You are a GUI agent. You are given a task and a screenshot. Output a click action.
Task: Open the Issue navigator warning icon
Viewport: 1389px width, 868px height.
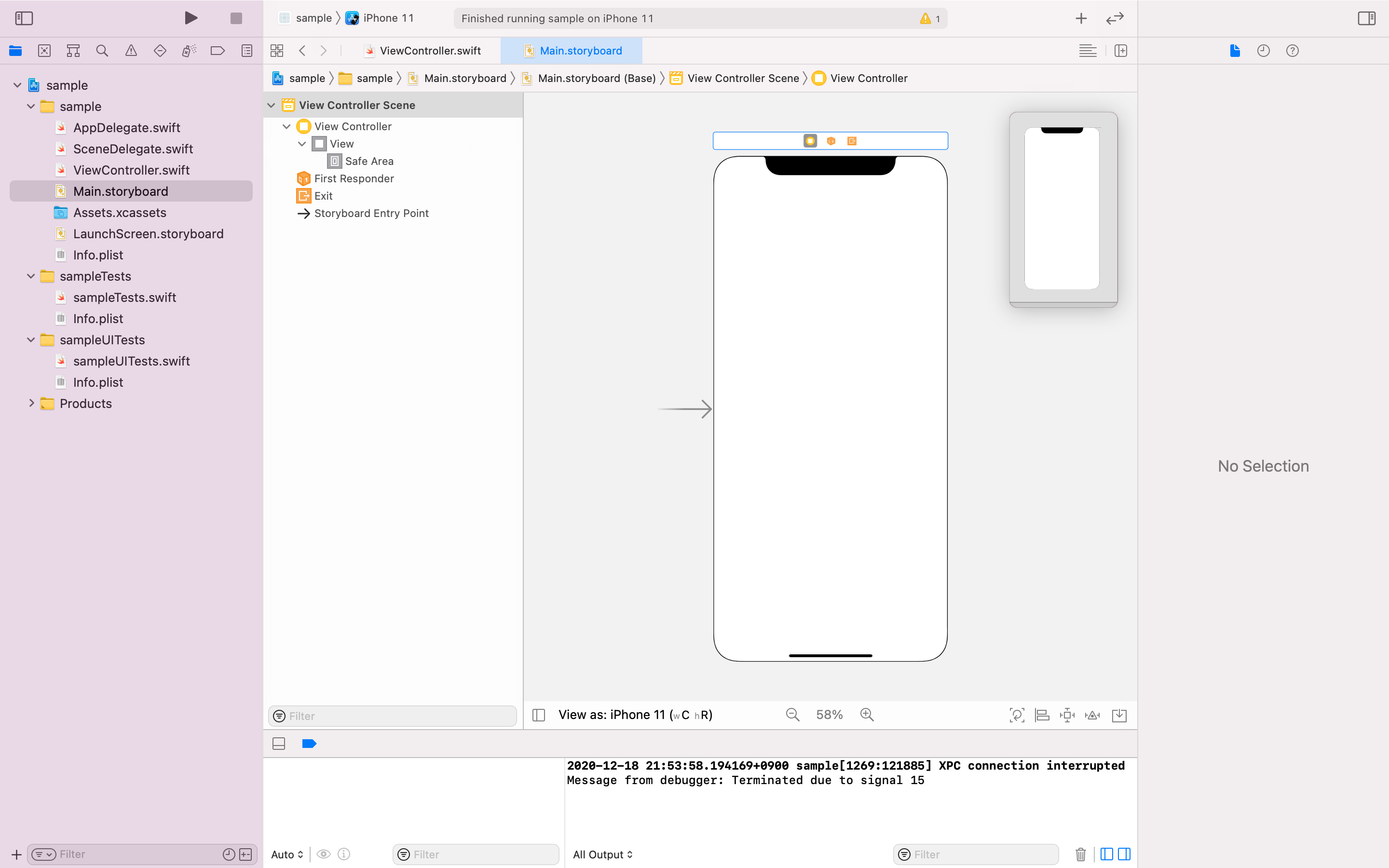131,51
